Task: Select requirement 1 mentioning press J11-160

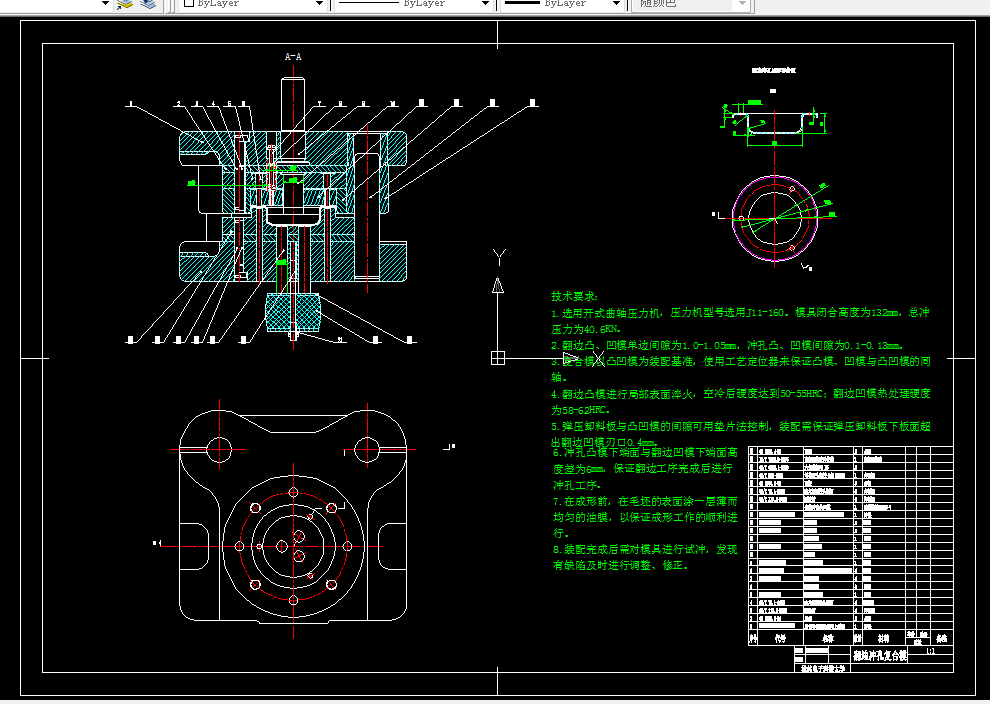Action: pos(740,321)
